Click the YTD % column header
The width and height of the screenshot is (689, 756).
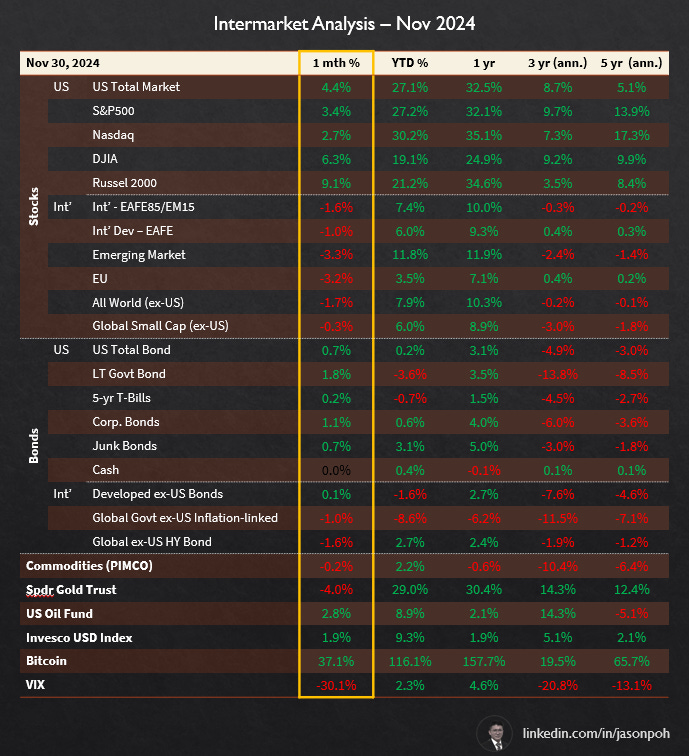point(410,63)
